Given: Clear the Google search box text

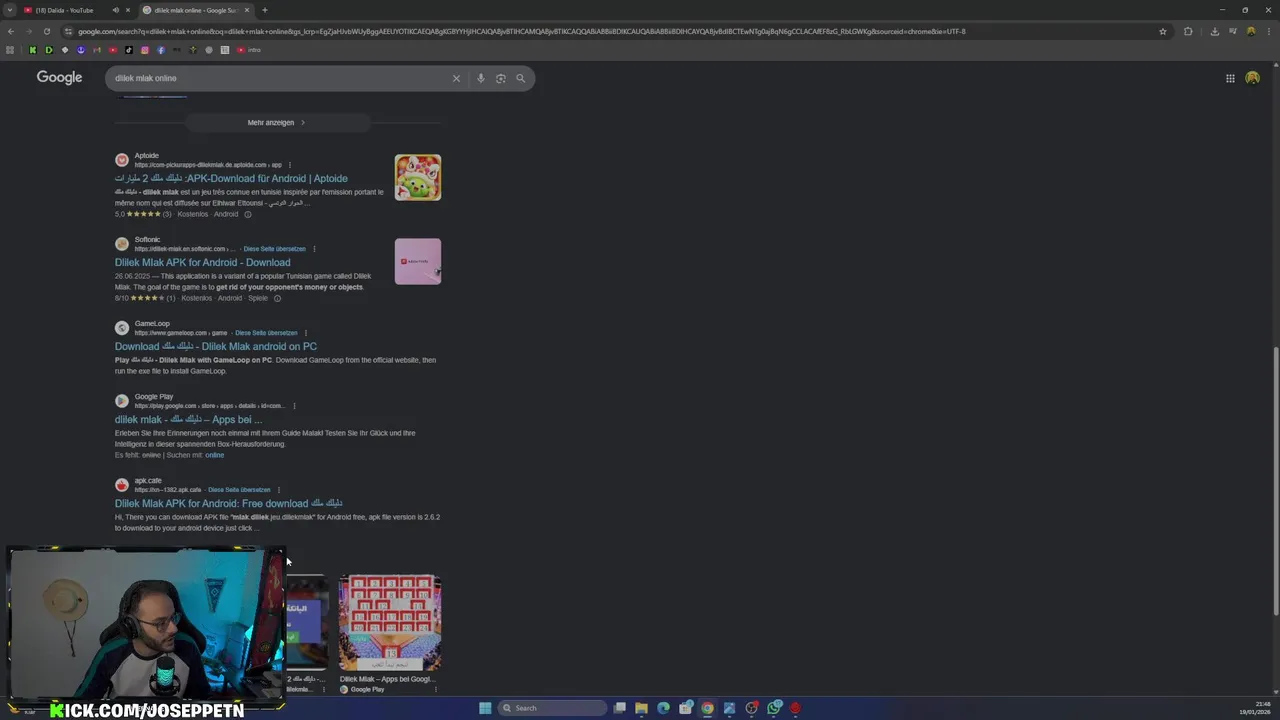Looking at the screenshot, I should pyautogui.click(x=456, y=78).
